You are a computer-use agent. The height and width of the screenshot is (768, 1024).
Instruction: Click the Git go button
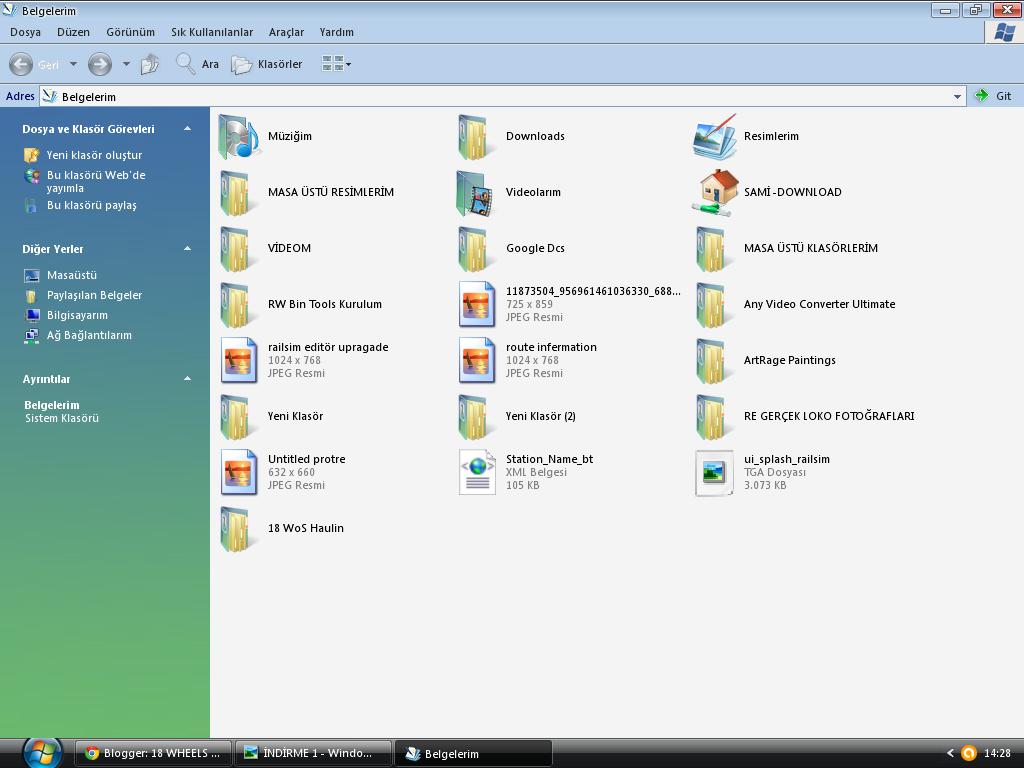click(993, 96)
